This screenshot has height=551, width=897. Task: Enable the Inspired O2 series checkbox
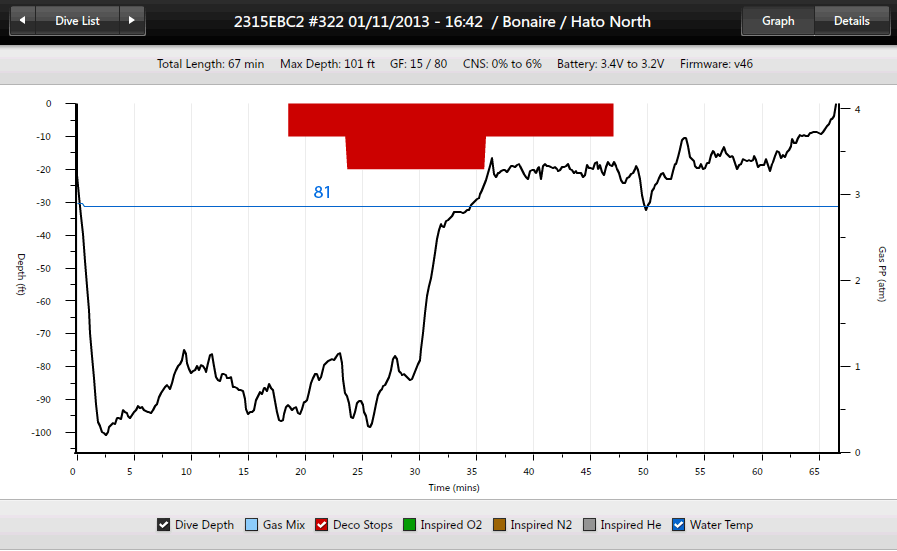pos(411,525)
